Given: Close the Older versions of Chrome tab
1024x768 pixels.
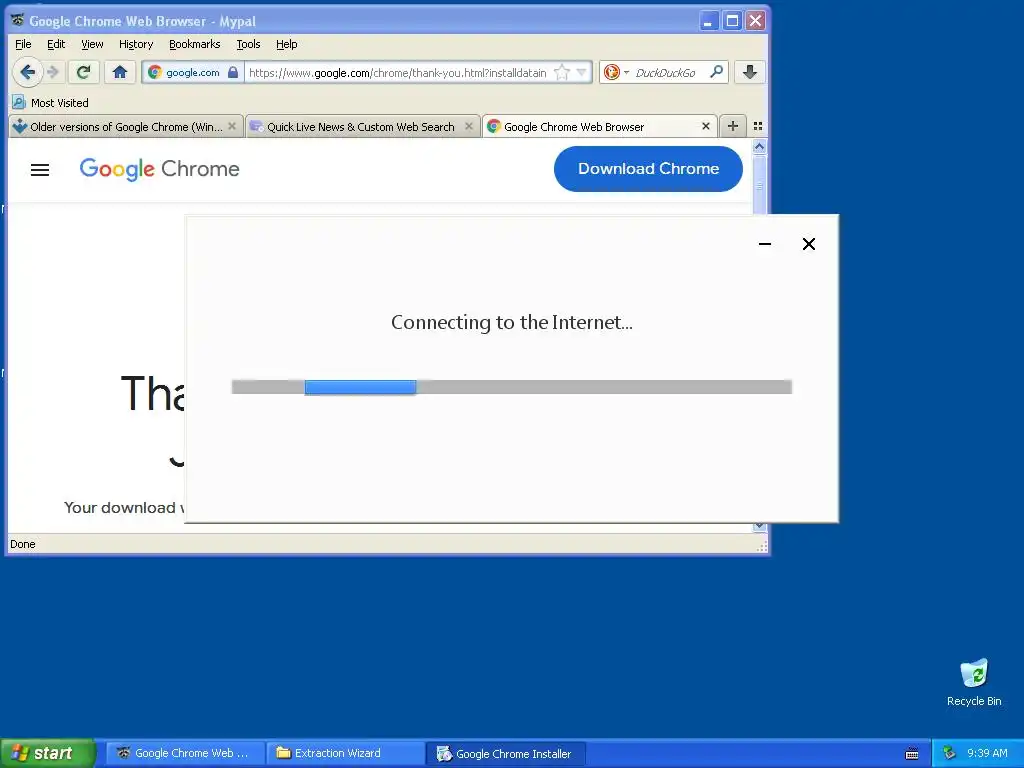Looking at the screenshot, I should (x=232, y=126).
